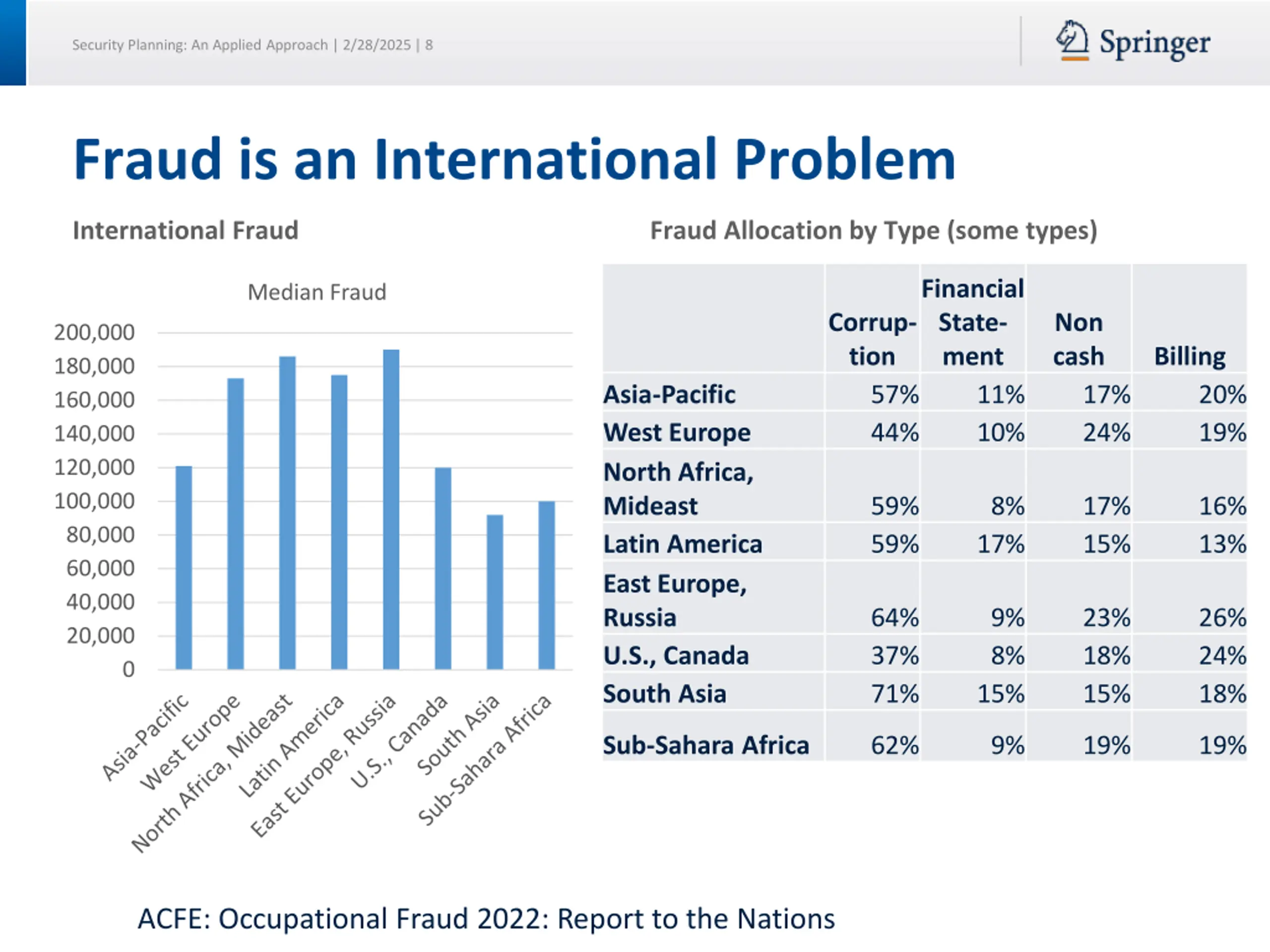Click the Non cash column header

point(1078,339)
